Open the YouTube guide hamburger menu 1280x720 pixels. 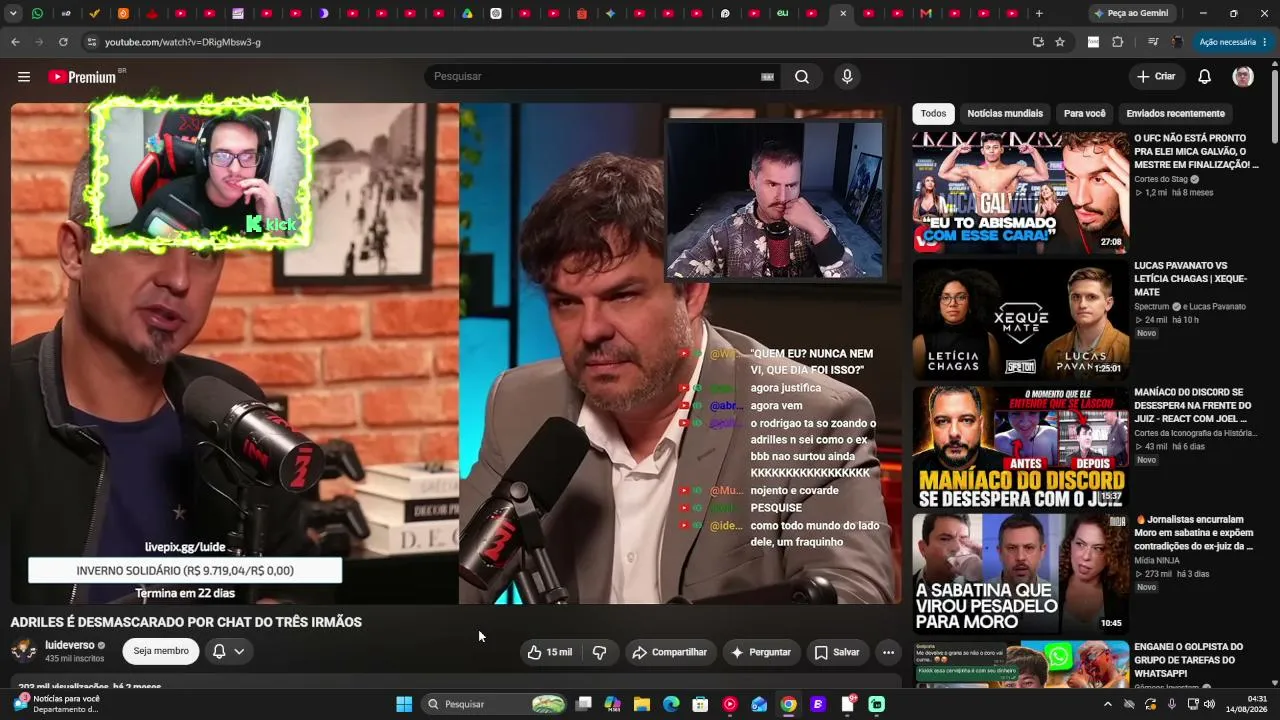click(24, 77)
